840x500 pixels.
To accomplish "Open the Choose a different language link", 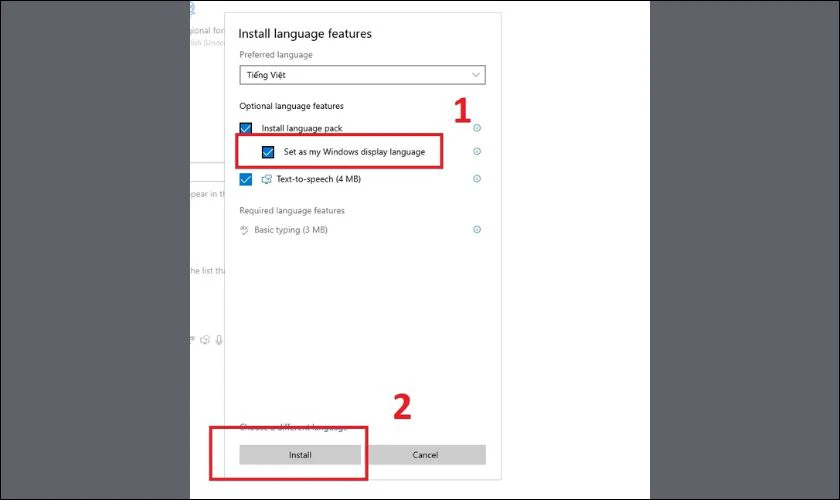I will click(x=293, y=427).
